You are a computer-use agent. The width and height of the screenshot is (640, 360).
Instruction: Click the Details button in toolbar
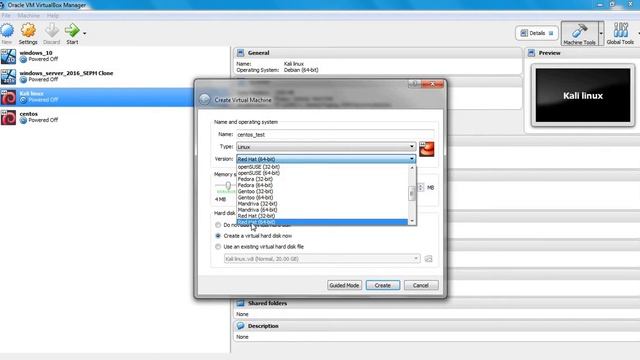pyautogui.click(x=536, y=33)
